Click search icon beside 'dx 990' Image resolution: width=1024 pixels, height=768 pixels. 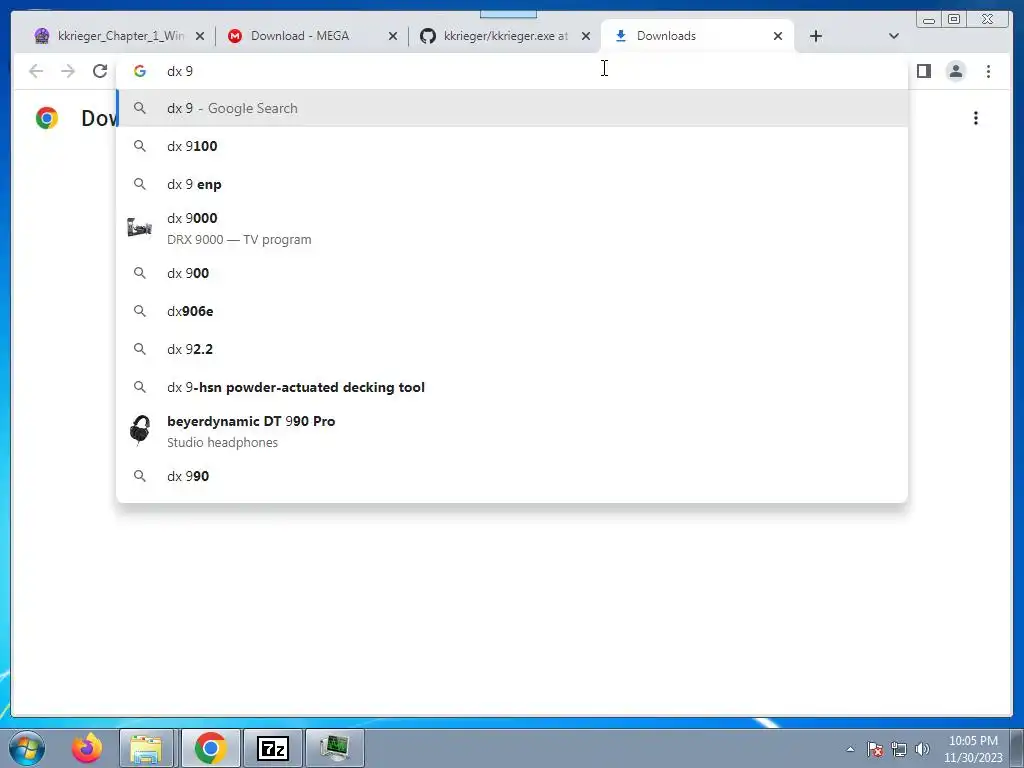pyautogui.click(x=140, y=476)
